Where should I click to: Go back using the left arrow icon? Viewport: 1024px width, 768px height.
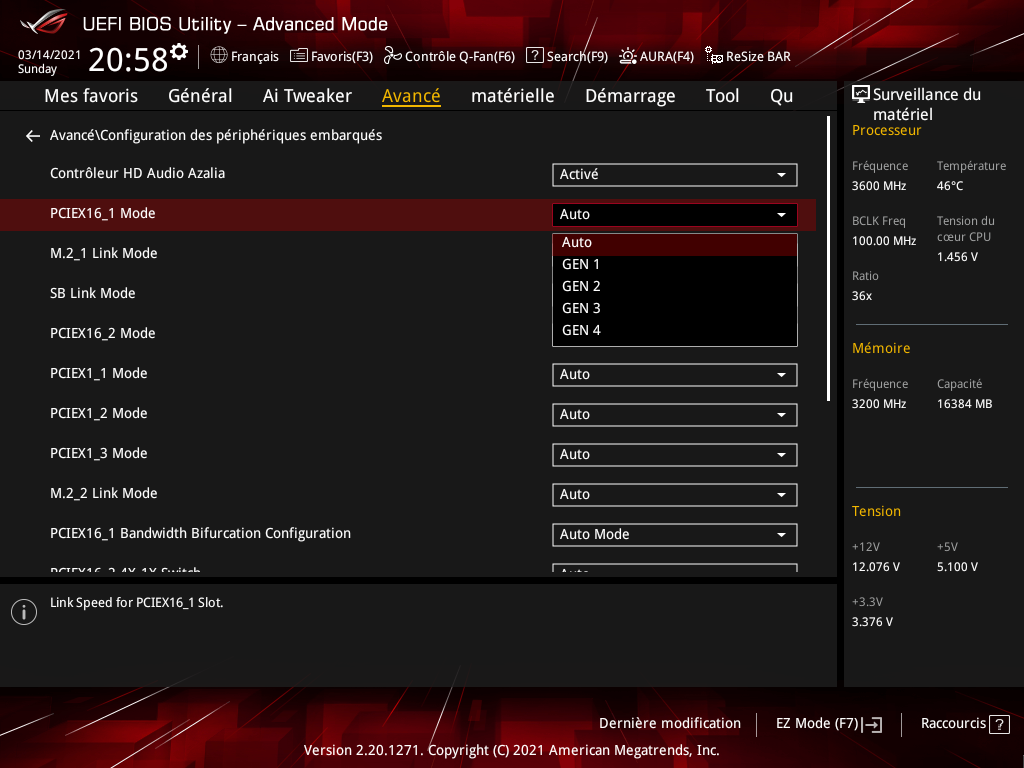click(x=33, y=136)
